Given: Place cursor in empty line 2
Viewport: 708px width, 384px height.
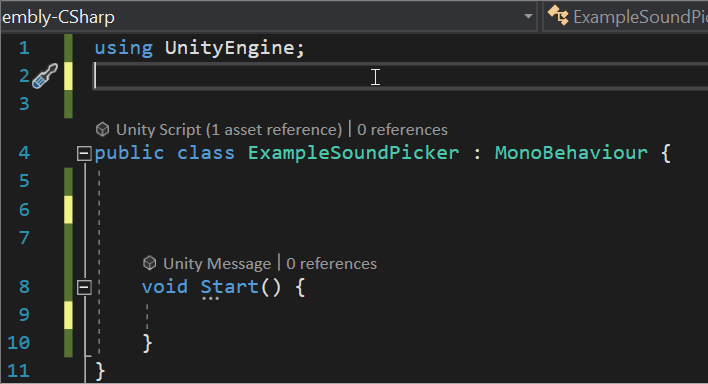Looking at the screenshot, I should [x=401, y=76].
